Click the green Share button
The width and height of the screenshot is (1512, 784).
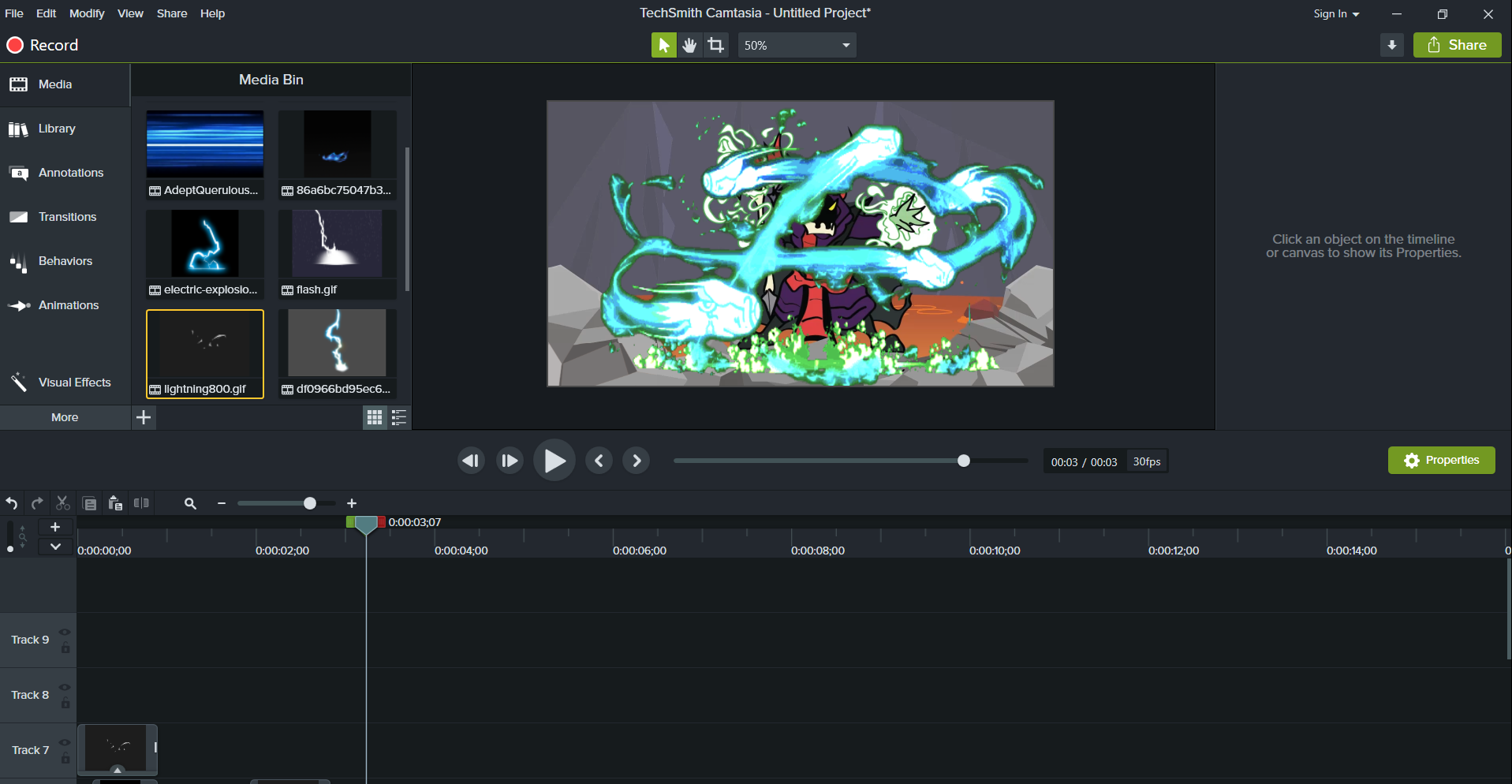(x=1458, y=45)
